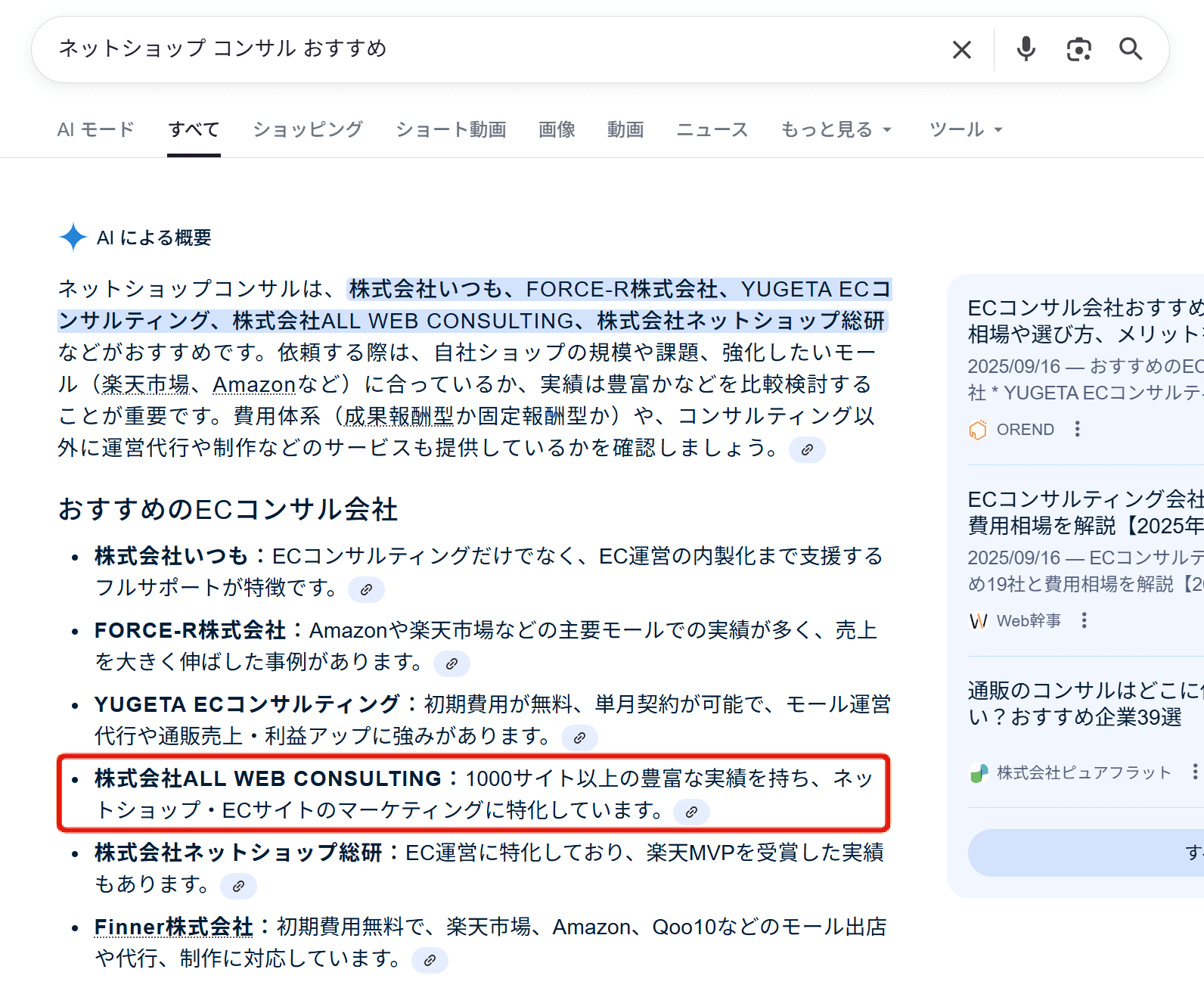Clear the search query with X icon
Screen dimensions: 1204x991
[x=961, y=50]
